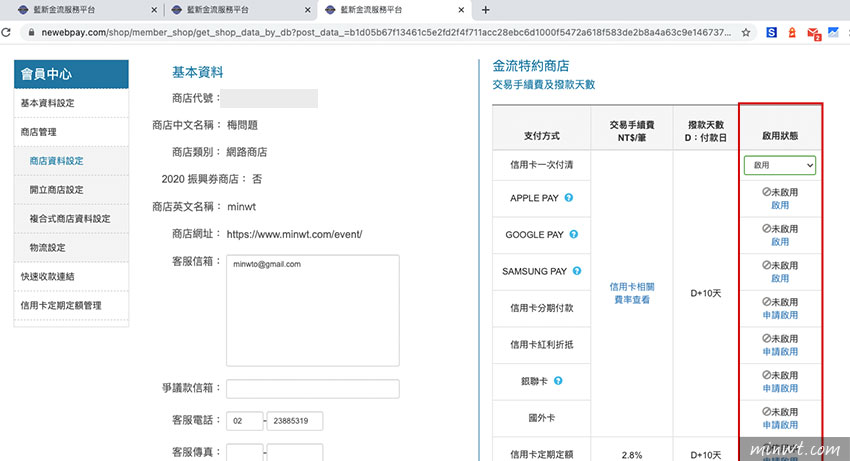
Task: Open 快速收款連結 in member menu
Action: [71, 277]
